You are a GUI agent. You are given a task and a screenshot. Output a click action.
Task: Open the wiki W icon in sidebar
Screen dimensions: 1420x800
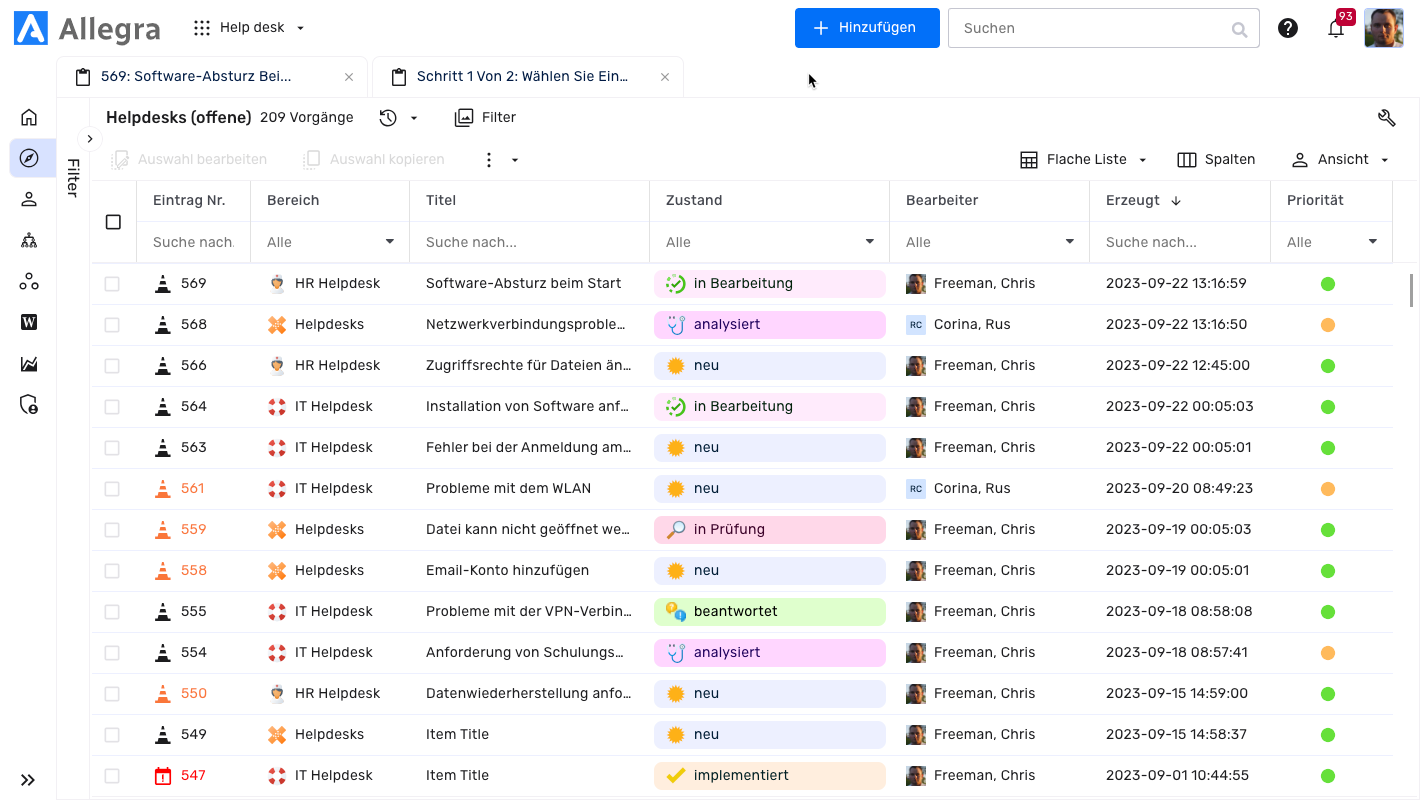click(x=29, y=322)
